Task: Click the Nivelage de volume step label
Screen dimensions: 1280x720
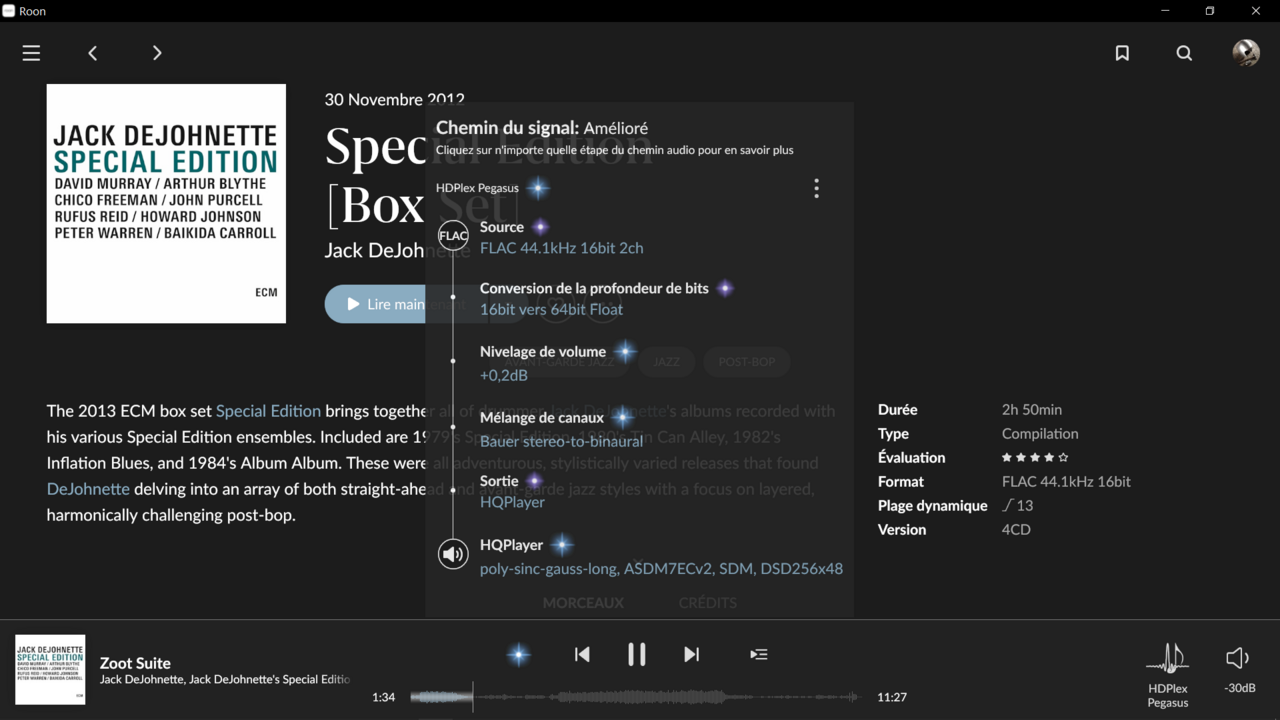Action: click(543, 352)
